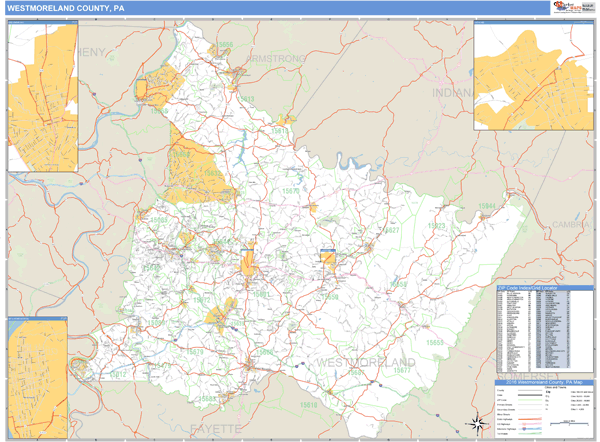This screenshot has width=600, height=442.
Task: Click ZIP code label 15012
Action: pyautogui.click(x=118, y=374)
